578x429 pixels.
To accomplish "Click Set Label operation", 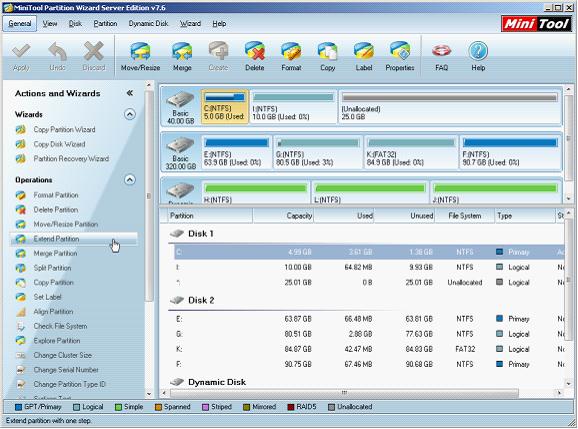I will click(47, 297).
